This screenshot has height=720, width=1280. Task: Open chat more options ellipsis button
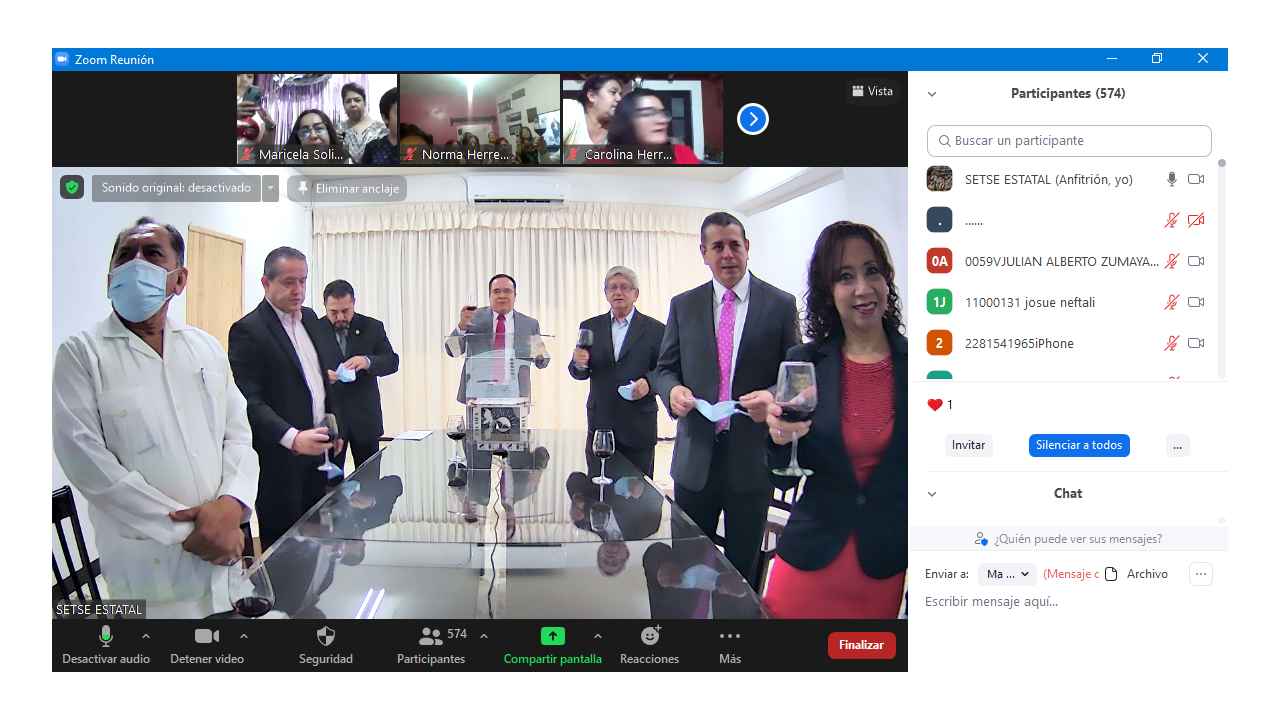coord(1201,574)
